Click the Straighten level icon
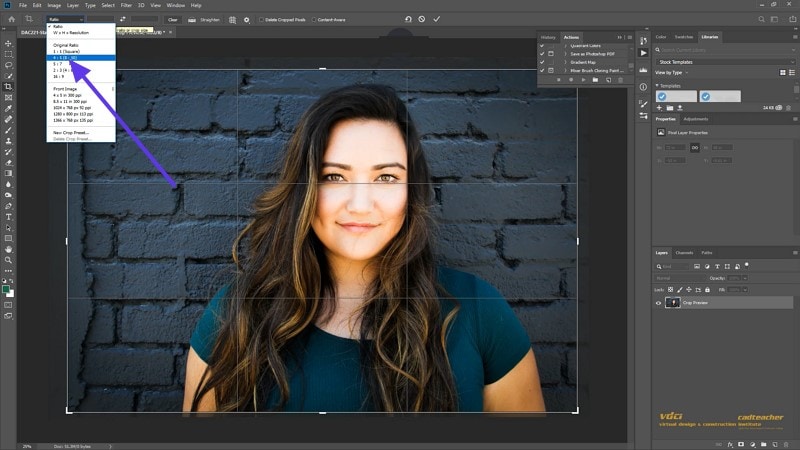Screen dimensions: 800x450 tap(192, 20)
